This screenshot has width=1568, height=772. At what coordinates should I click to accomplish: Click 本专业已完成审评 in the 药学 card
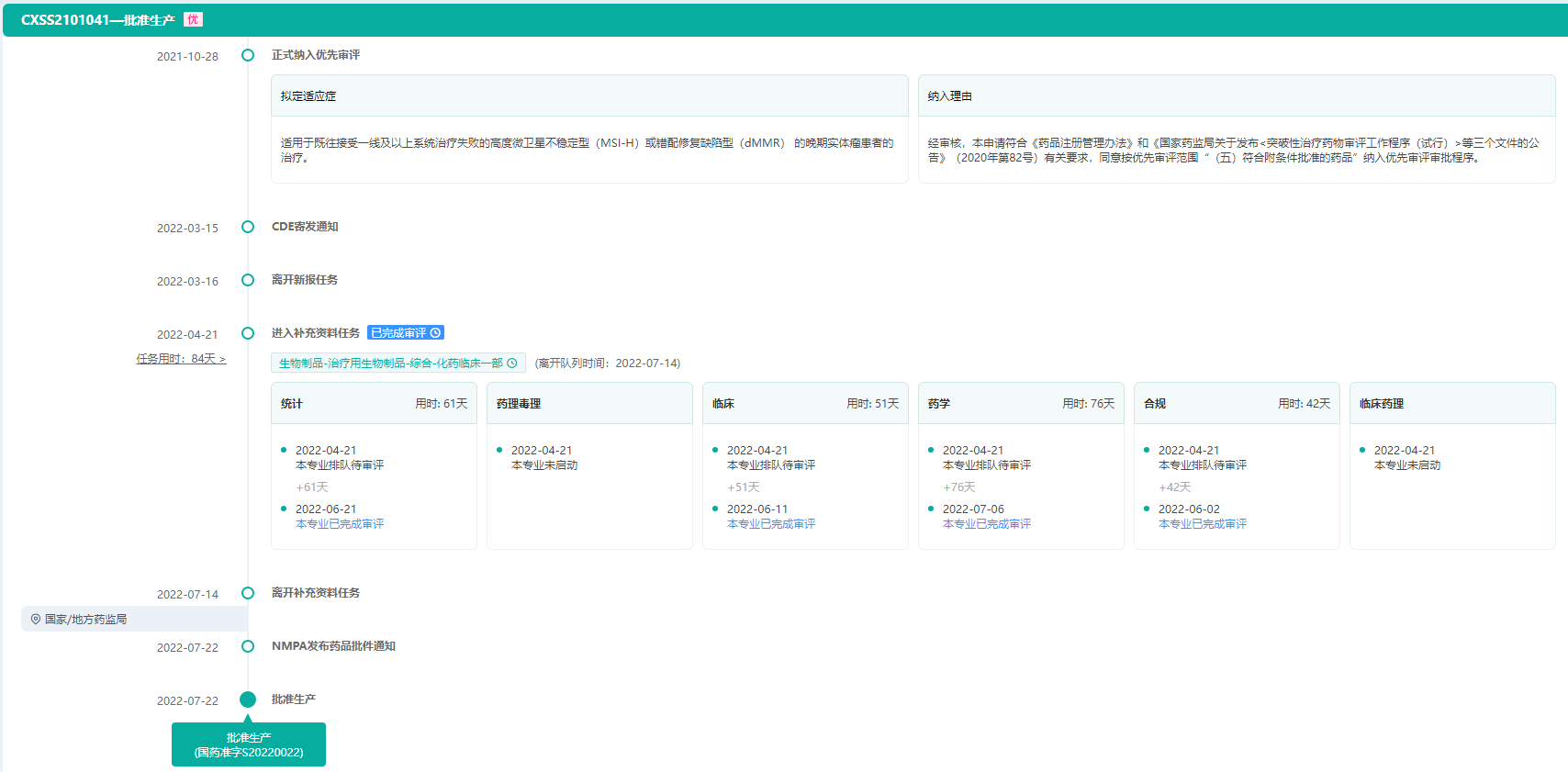[987, 524]
